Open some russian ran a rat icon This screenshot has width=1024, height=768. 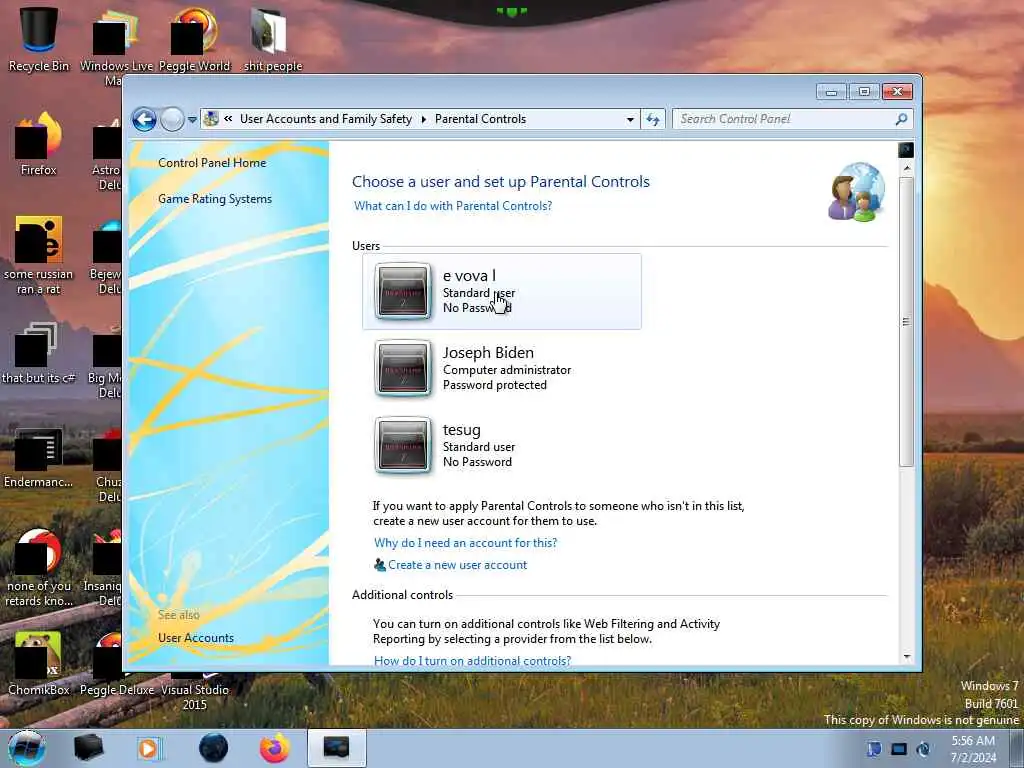coord(39,255)
